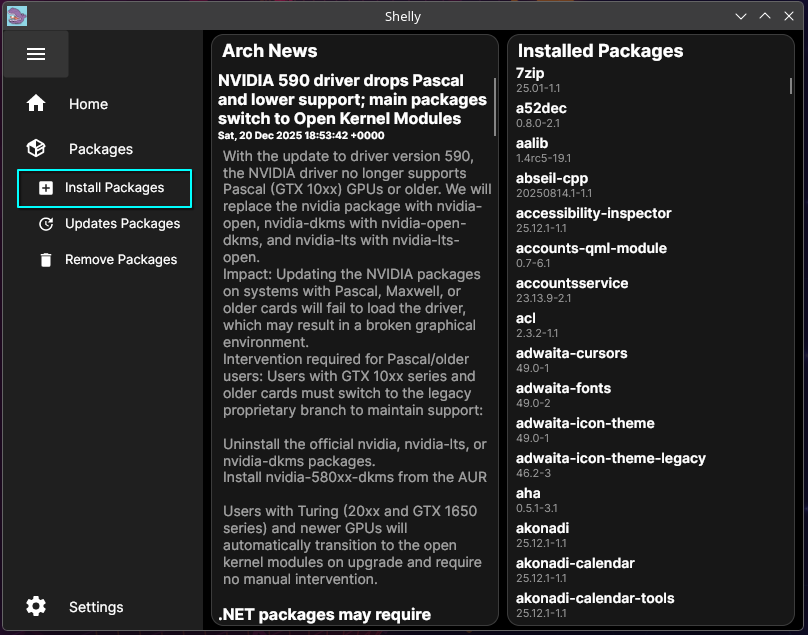
Task: Click the Updates Packages refresh icon
Action: pos(46,224)
